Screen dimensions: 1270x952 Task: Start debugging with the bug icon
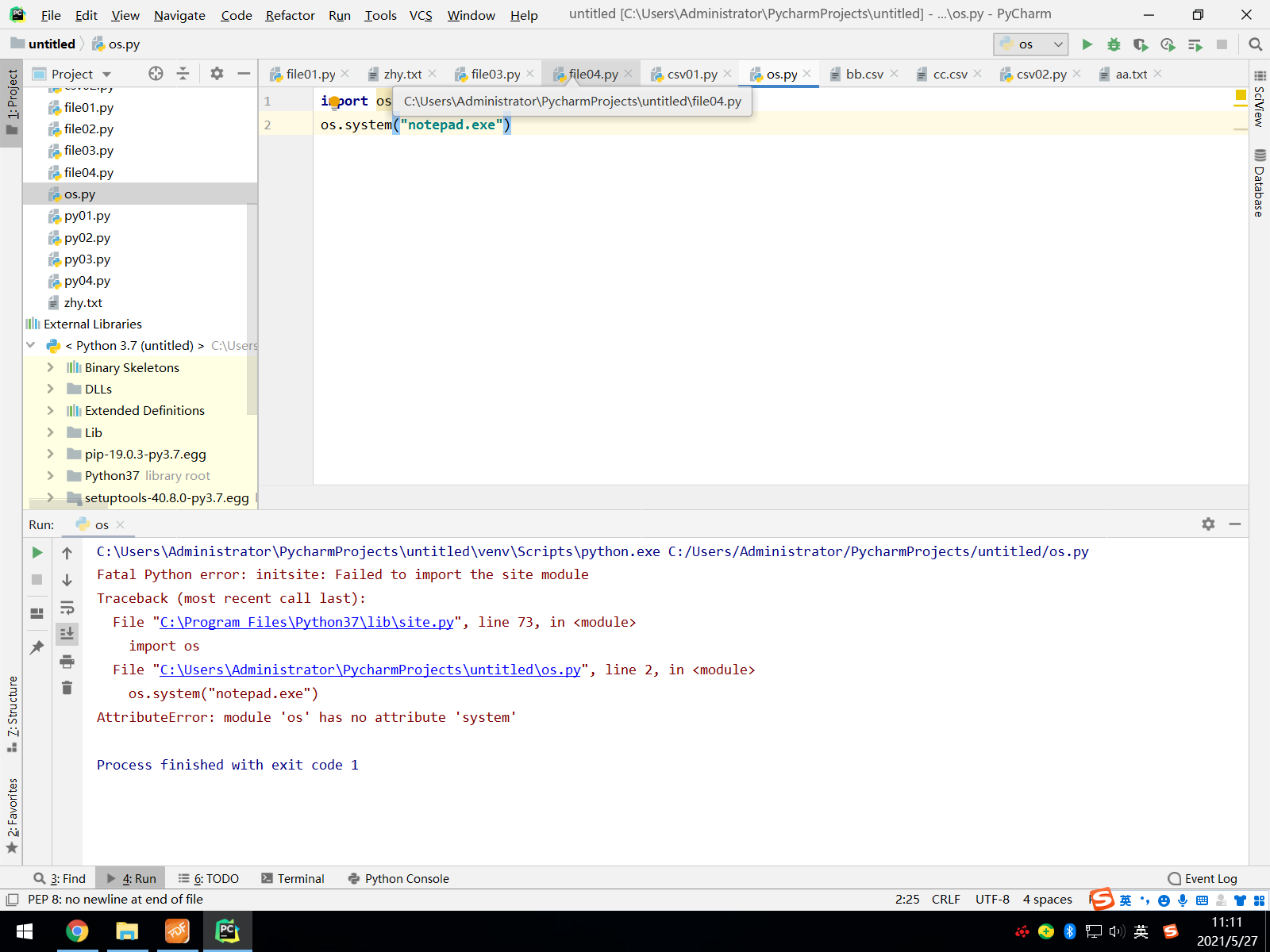click(1114, 44)
